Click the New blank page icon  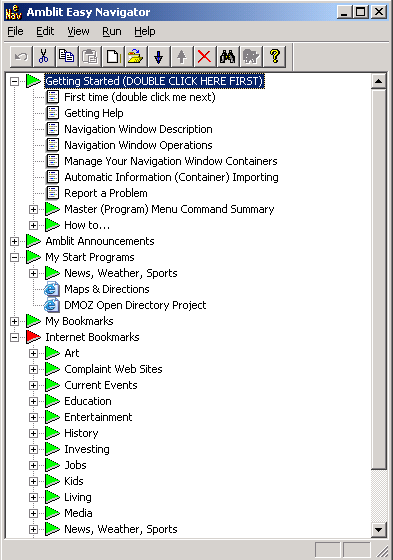click(x=113, y=56)
